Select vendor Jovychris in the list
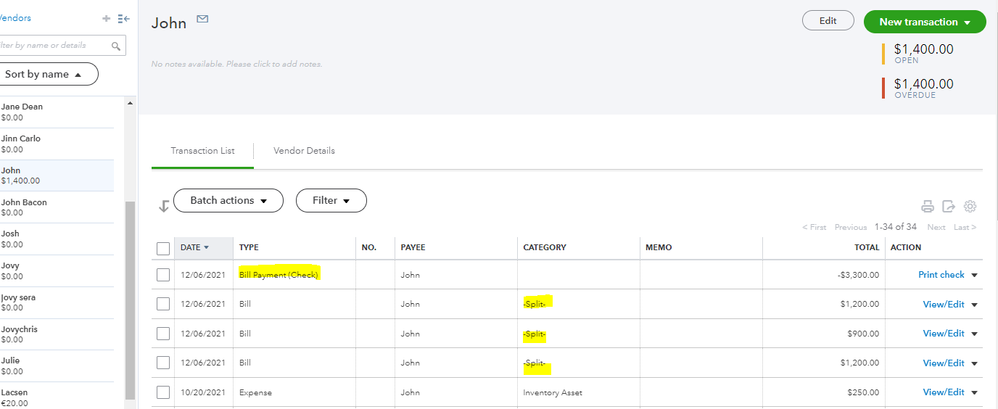This screenshot has height=409, width=998. 57,335
